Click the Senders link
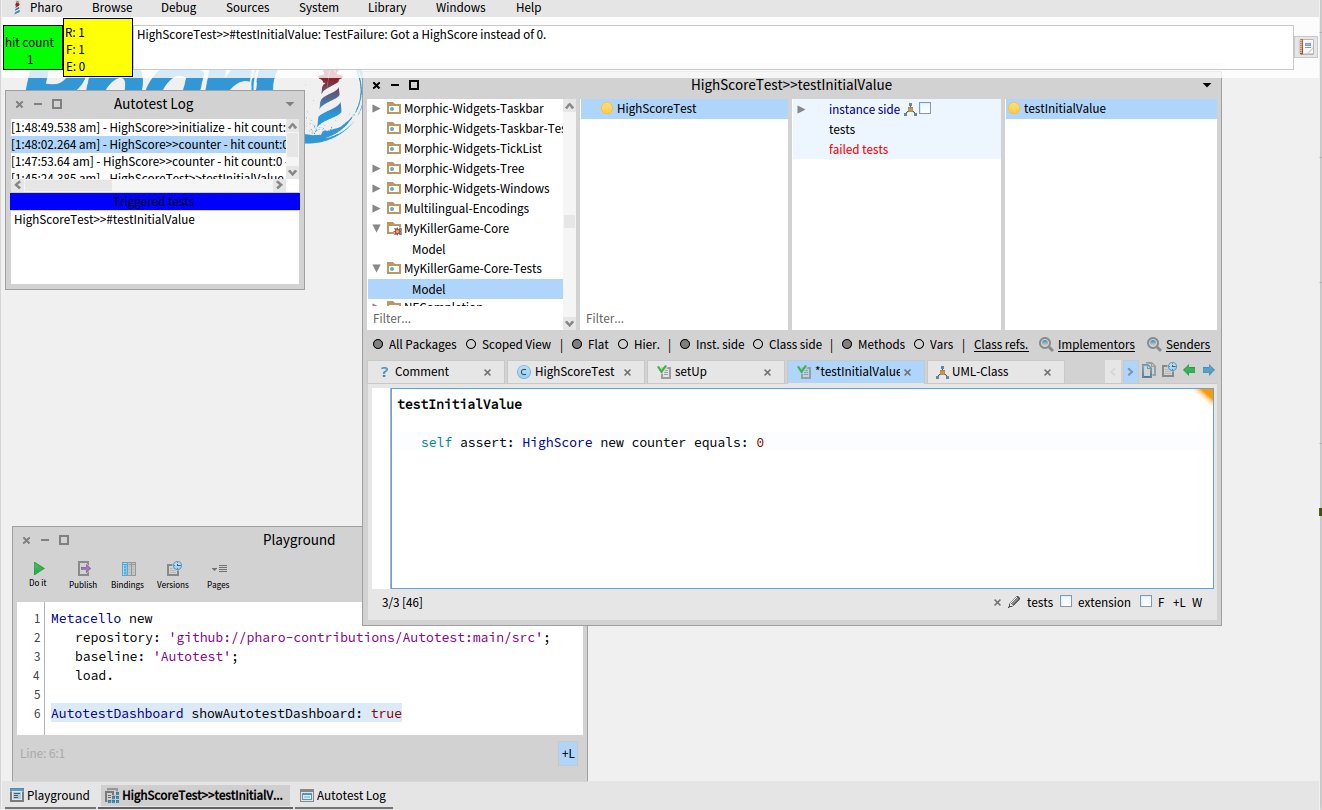 click(1188, 345)
